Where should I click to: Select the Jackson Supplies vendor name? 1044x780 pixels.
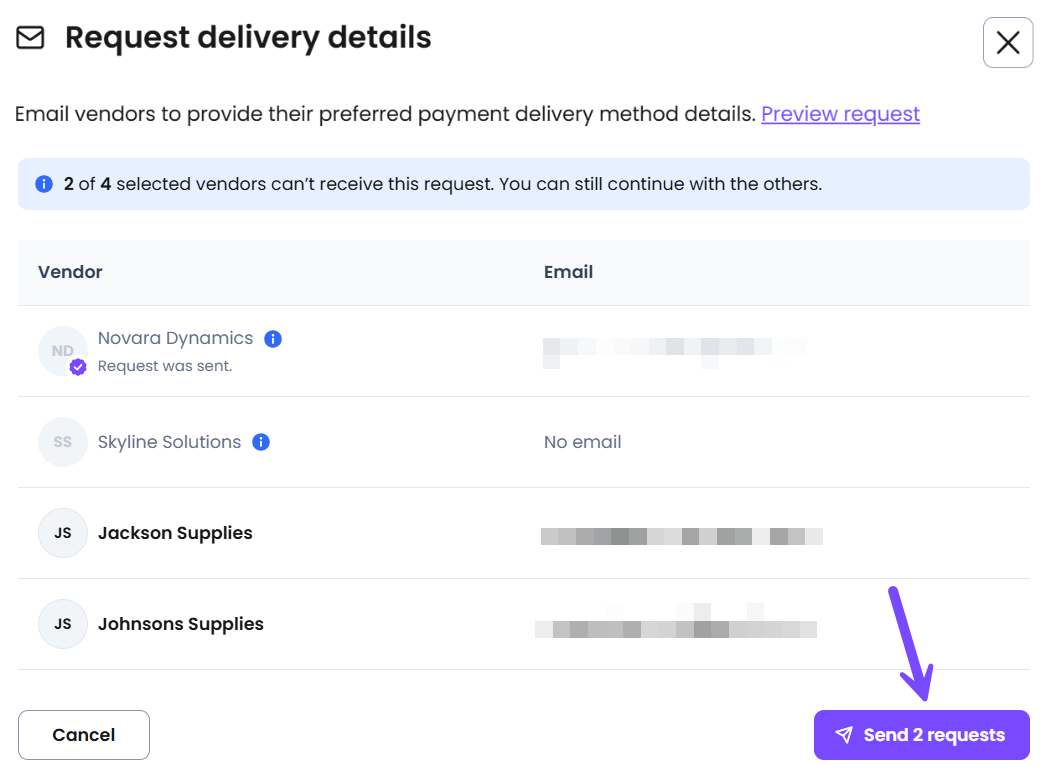pyautogui.click(x=175, y=533)
